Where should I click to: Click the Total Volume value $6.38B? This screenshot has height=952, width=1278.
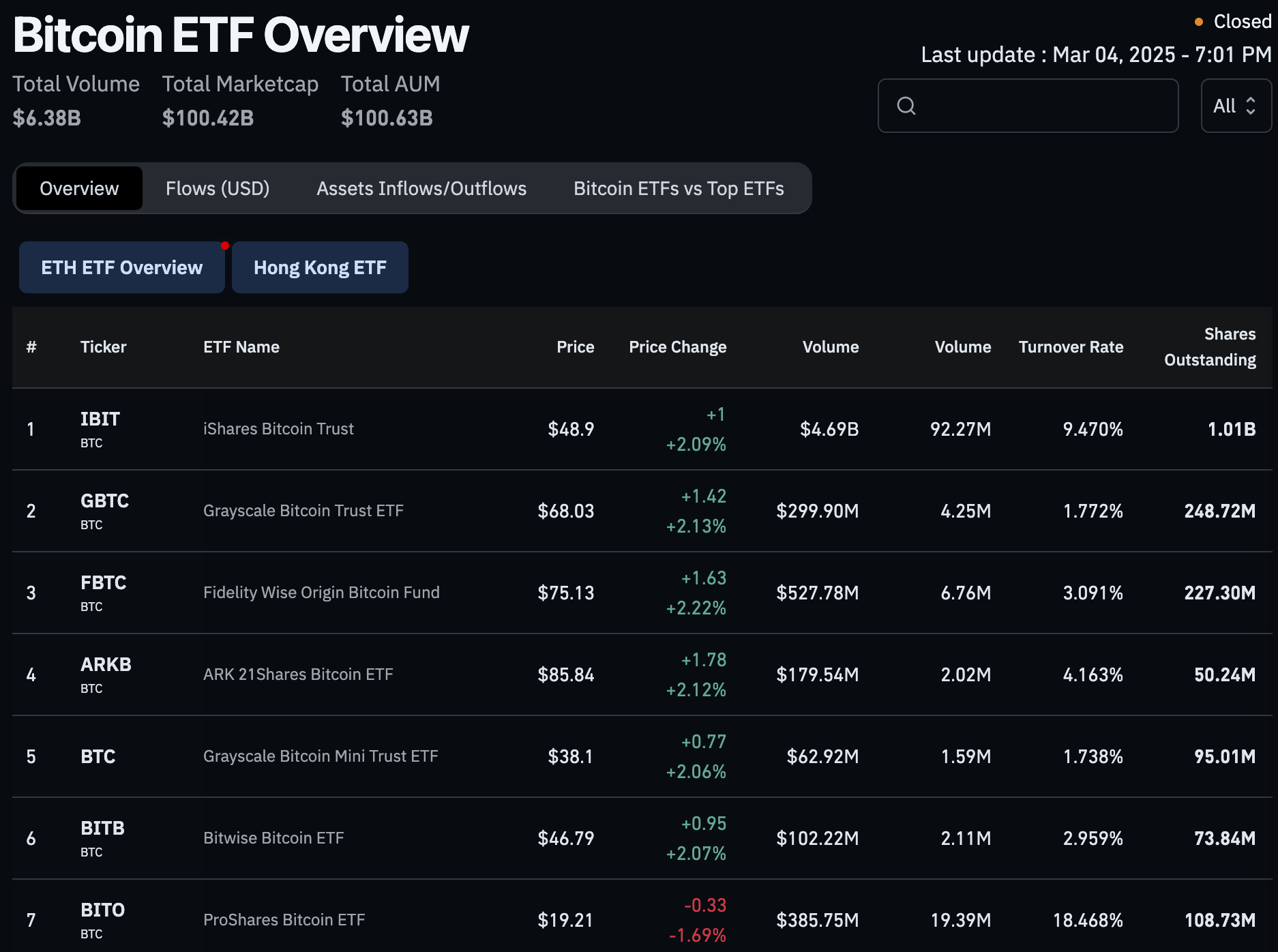pyautogui.click(x=46, y=118)
